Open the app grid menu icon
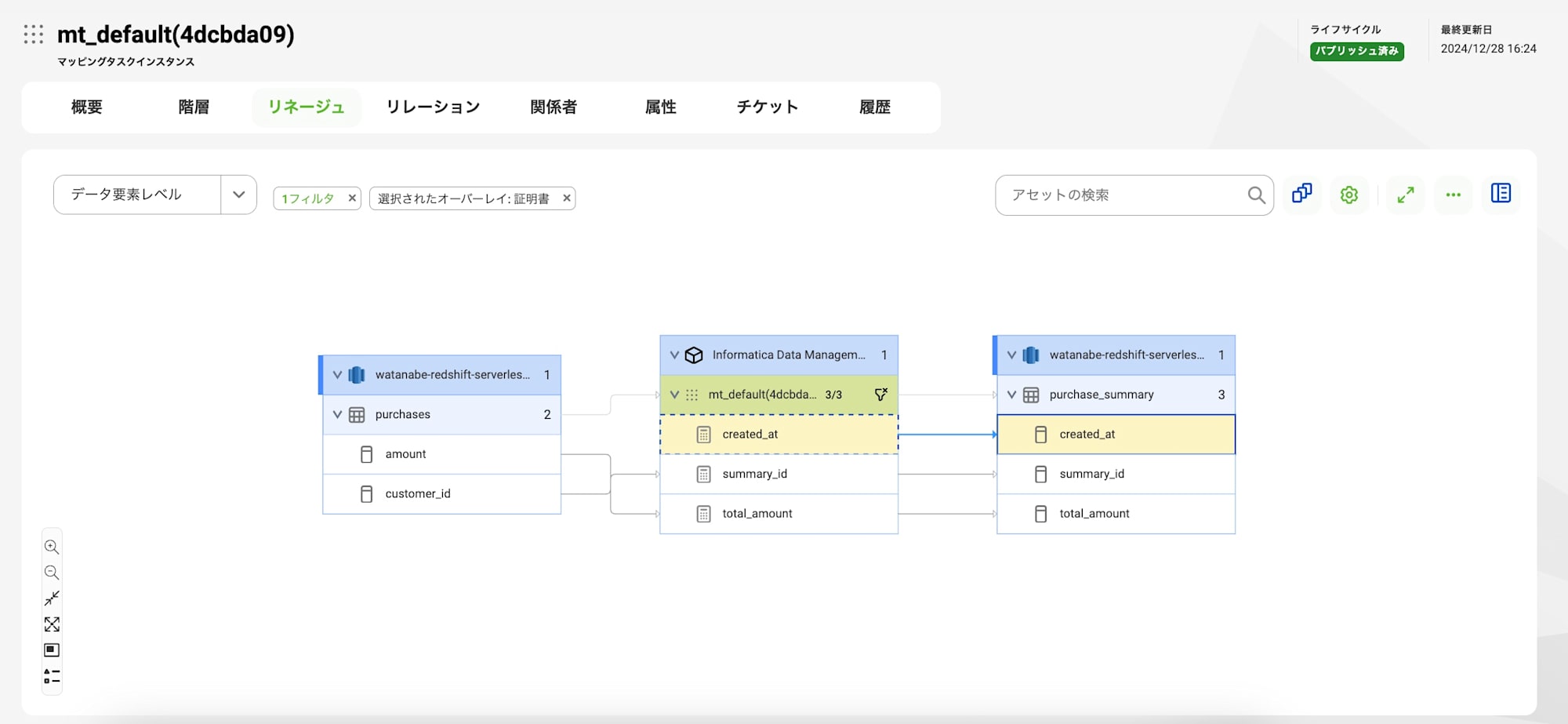Image resolution: width=1568 pixels, height=724 pixels. tap(33, 35)
